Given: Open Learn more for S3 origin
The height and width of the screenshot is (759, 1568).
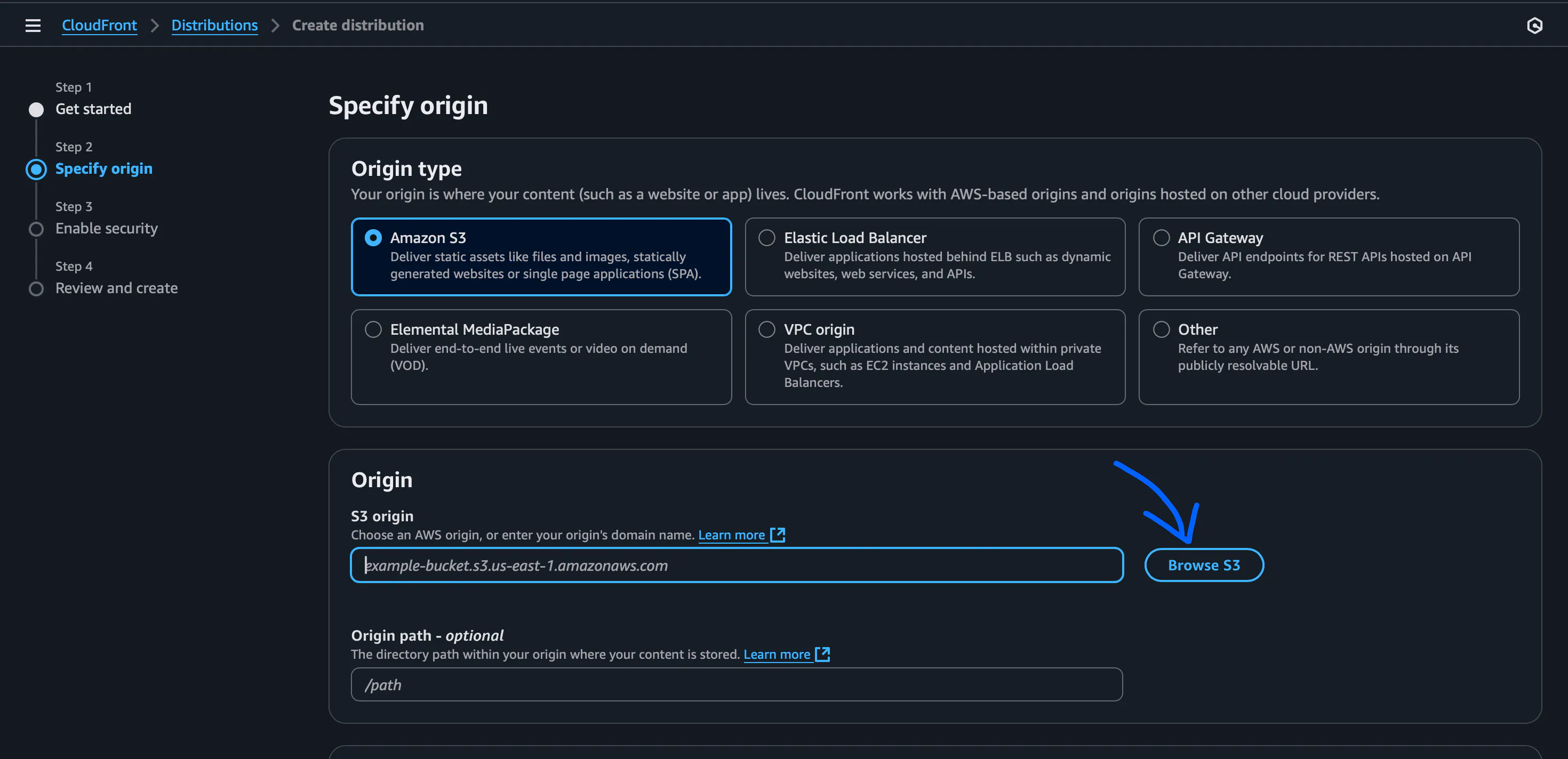Looking at the screenshot, I should coord(732,535).
